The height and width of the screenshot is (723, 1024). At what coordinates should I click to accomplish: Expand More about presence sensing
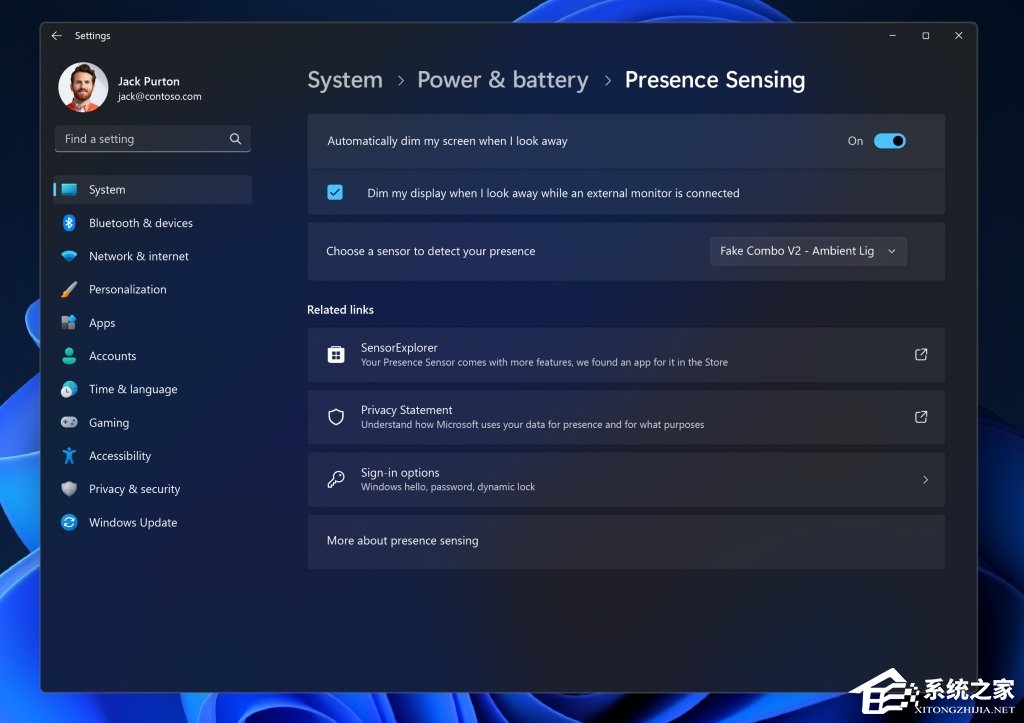(626, 541)
